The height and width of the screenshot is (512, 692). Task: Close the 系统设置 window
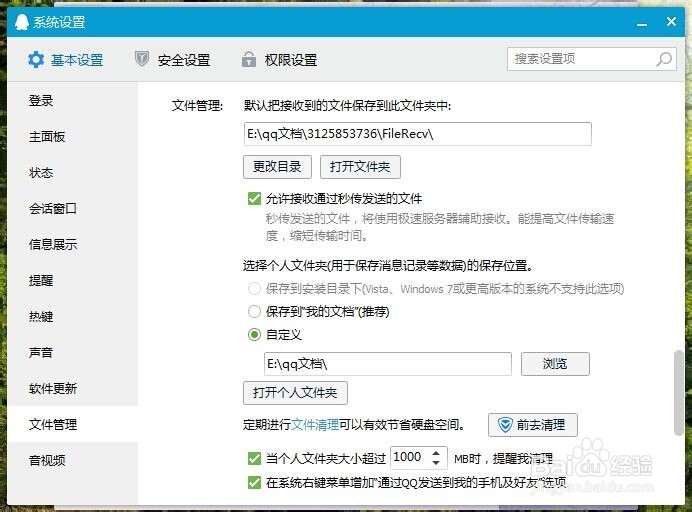(671, 22)
